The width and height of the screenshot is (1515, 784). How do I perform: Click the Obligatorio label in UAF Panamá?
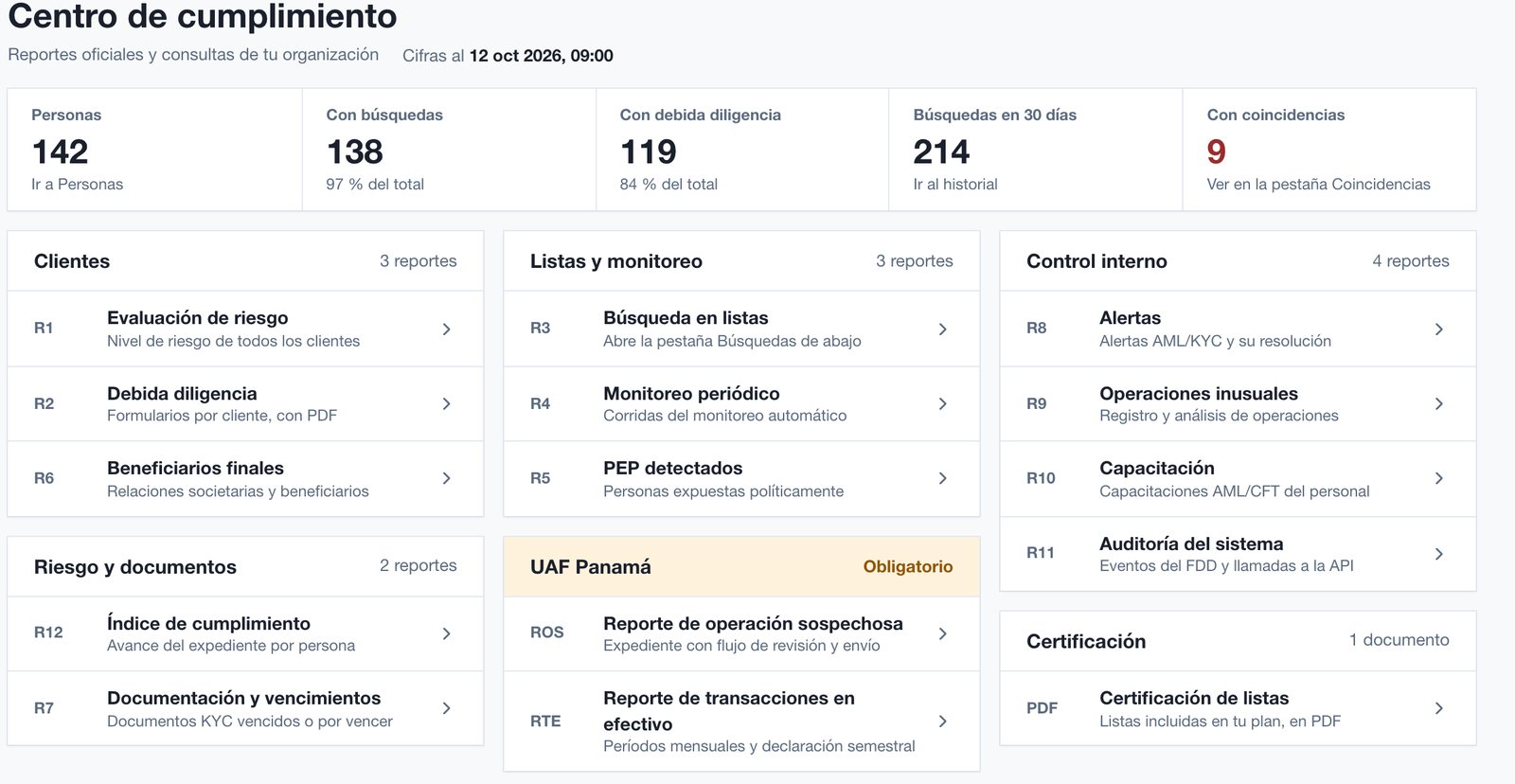[908, 566]
